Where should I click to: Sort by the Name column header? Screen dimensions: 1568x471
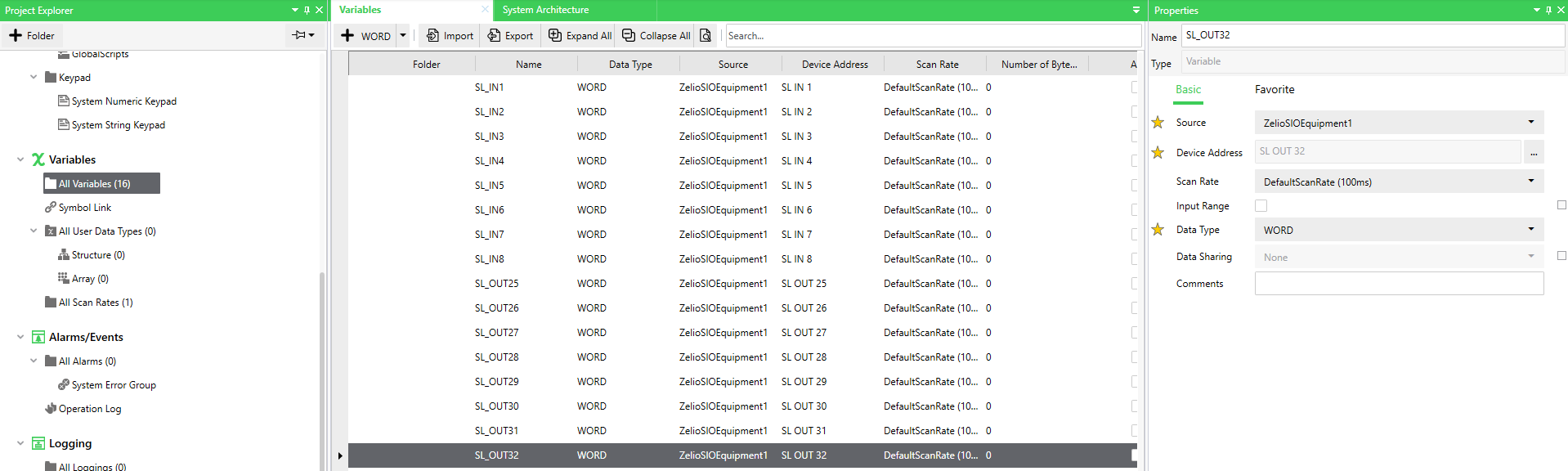[x=528, y=65]
